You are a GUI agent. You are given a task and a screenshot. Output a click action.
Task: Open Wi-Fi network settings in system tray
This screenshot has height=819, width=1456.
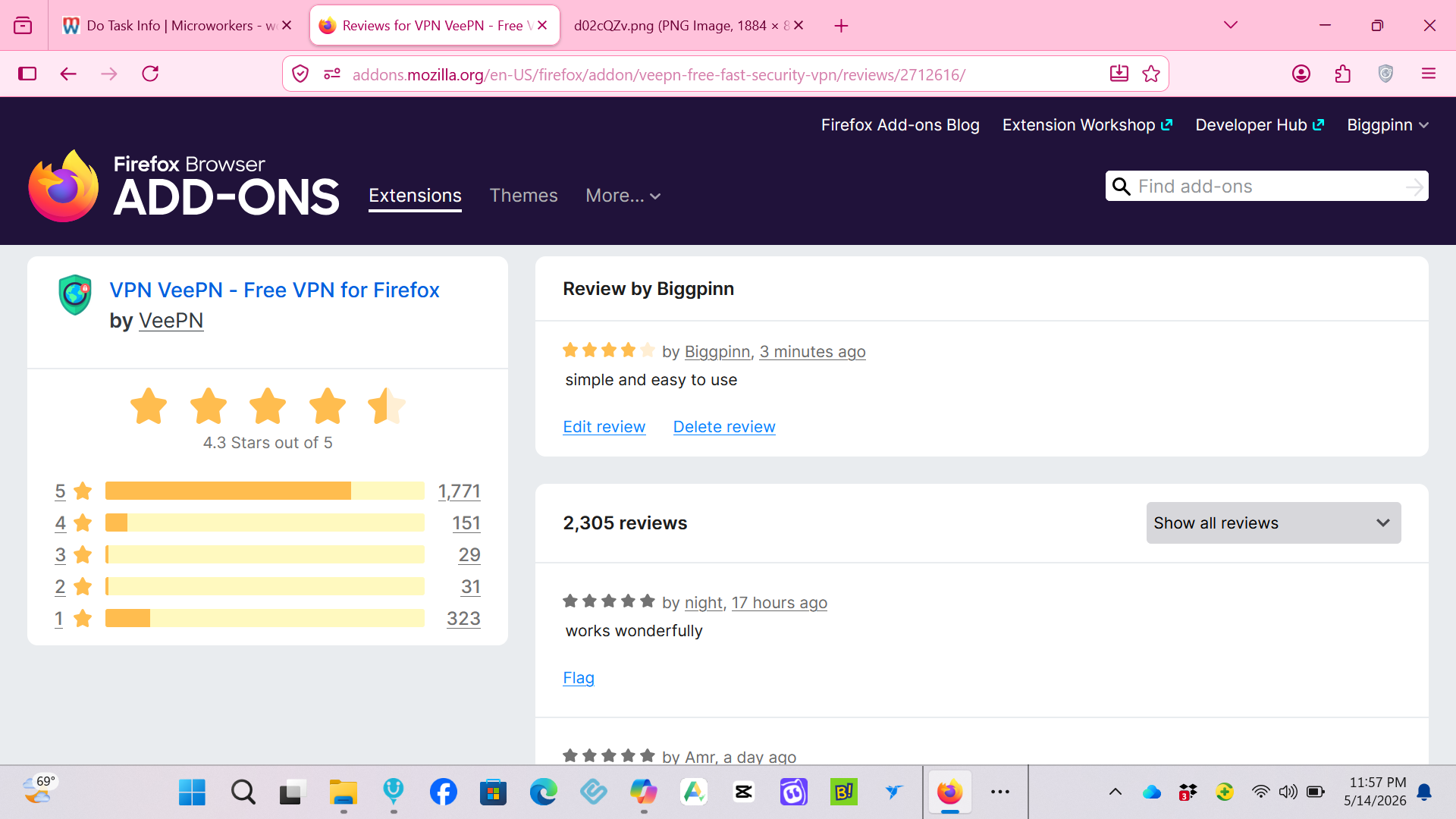point(1260,792)
